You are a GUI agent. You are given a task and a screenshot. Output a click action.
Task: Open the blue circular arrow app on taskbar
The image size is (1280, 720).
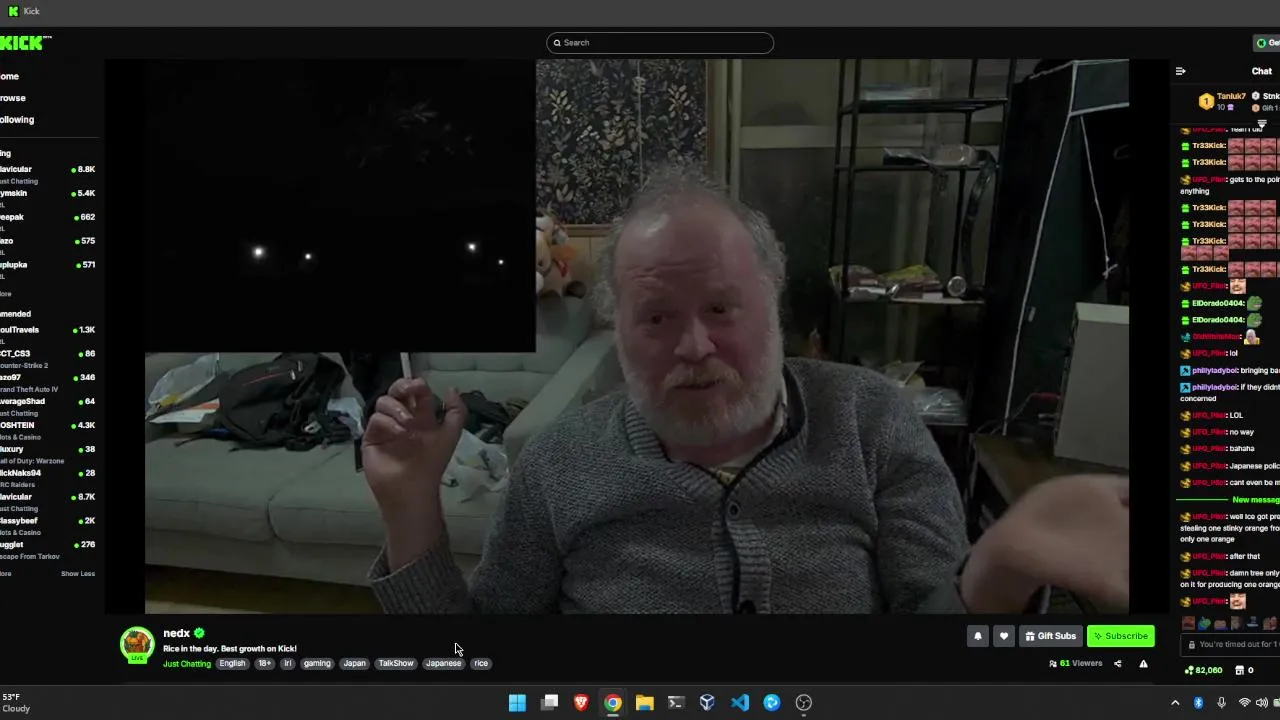(772, 703)
